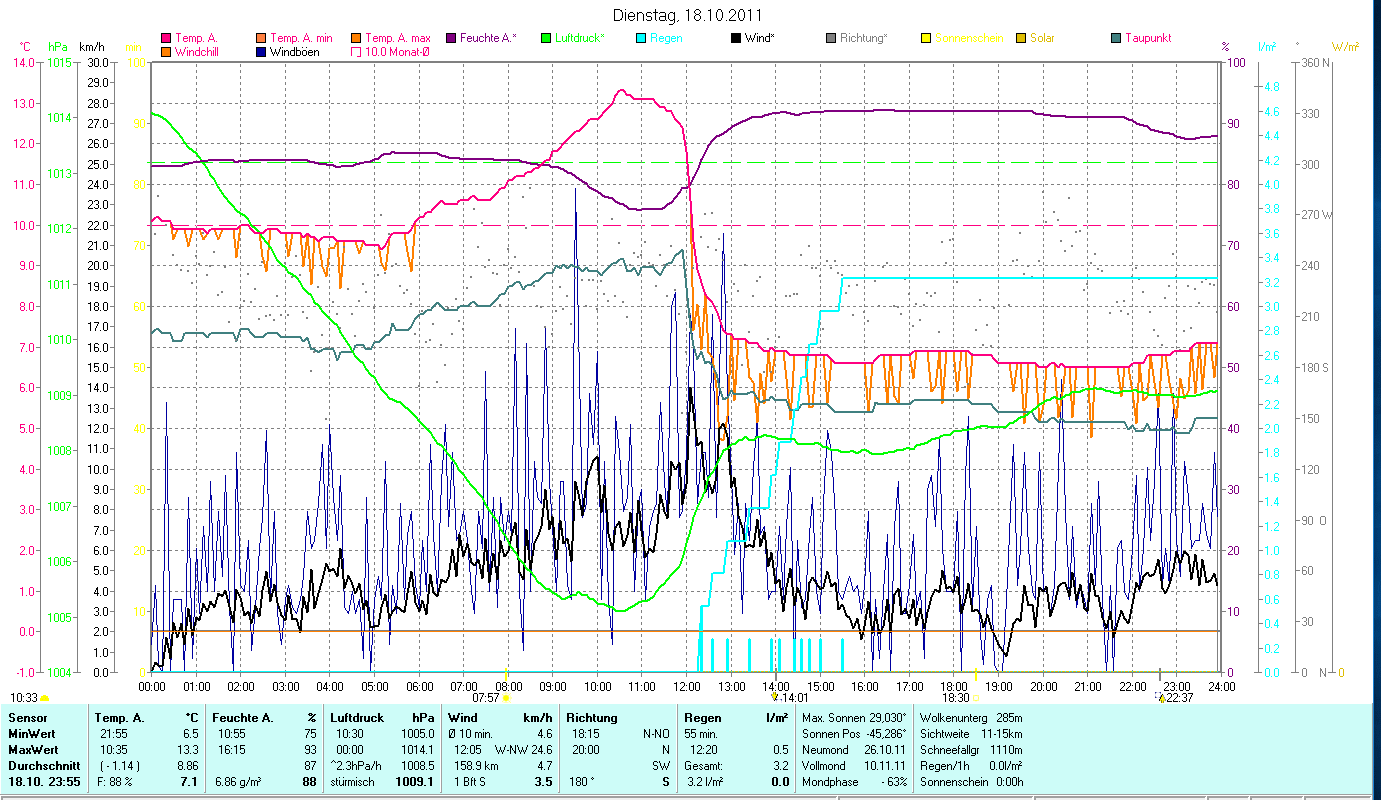
Task: Click the orange Windchill legend swatch
Action: 166,51
